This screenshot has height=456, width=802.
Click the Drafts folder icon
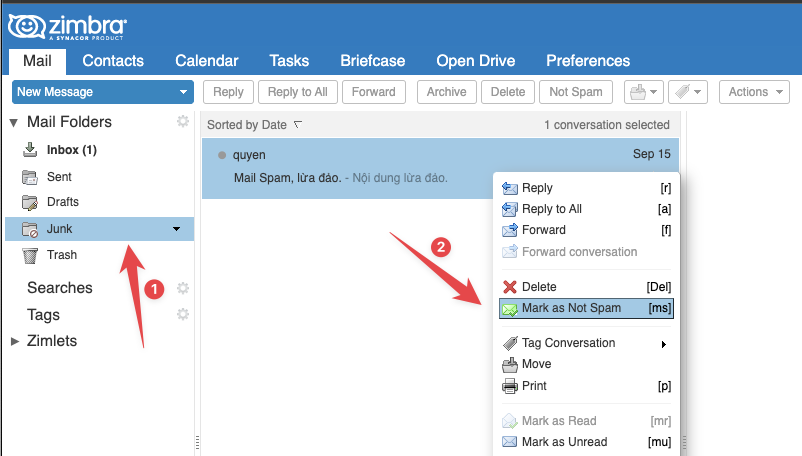[30, 202]
